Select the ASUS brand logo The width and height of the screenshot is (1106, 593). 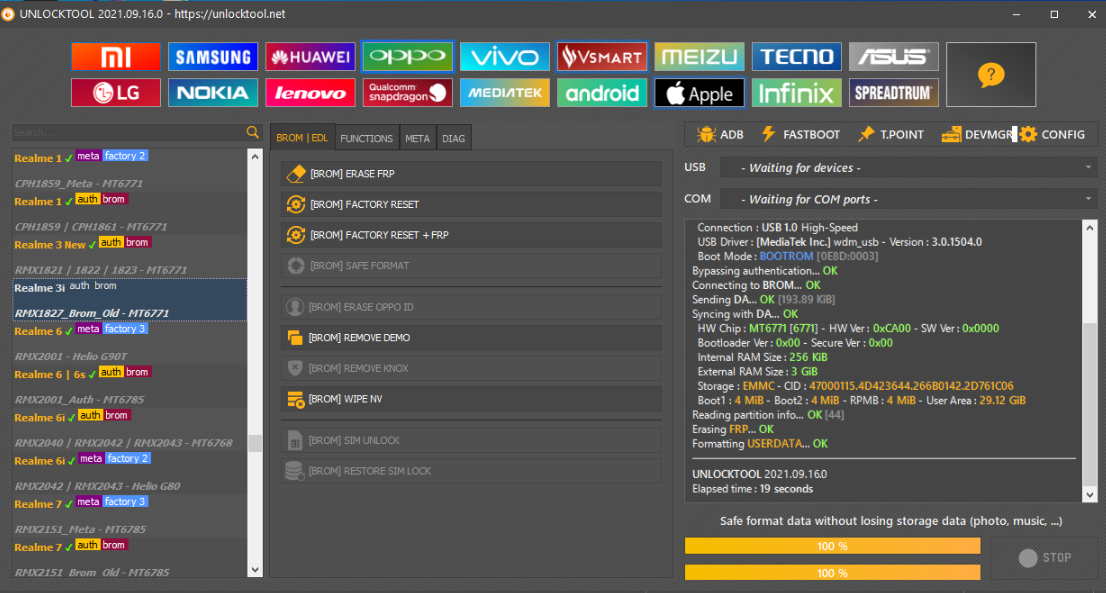click(x=894, y=56)
